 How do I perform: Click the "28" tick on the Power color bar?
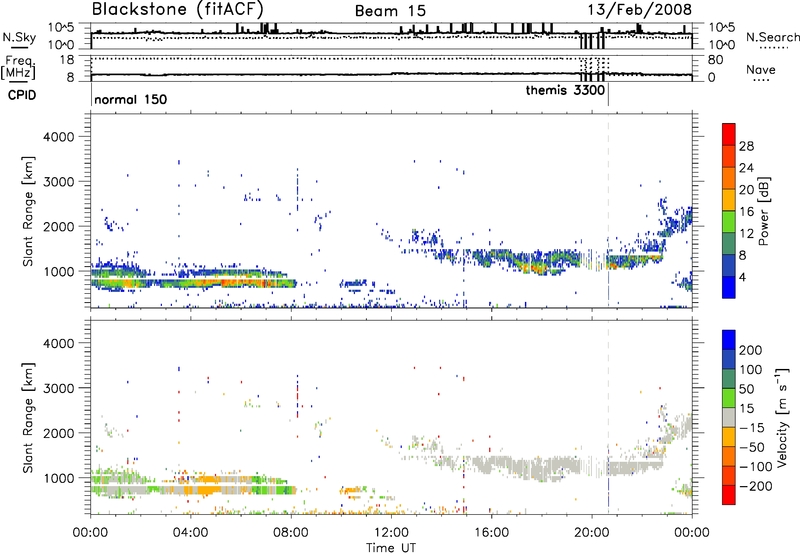(746, 146)
